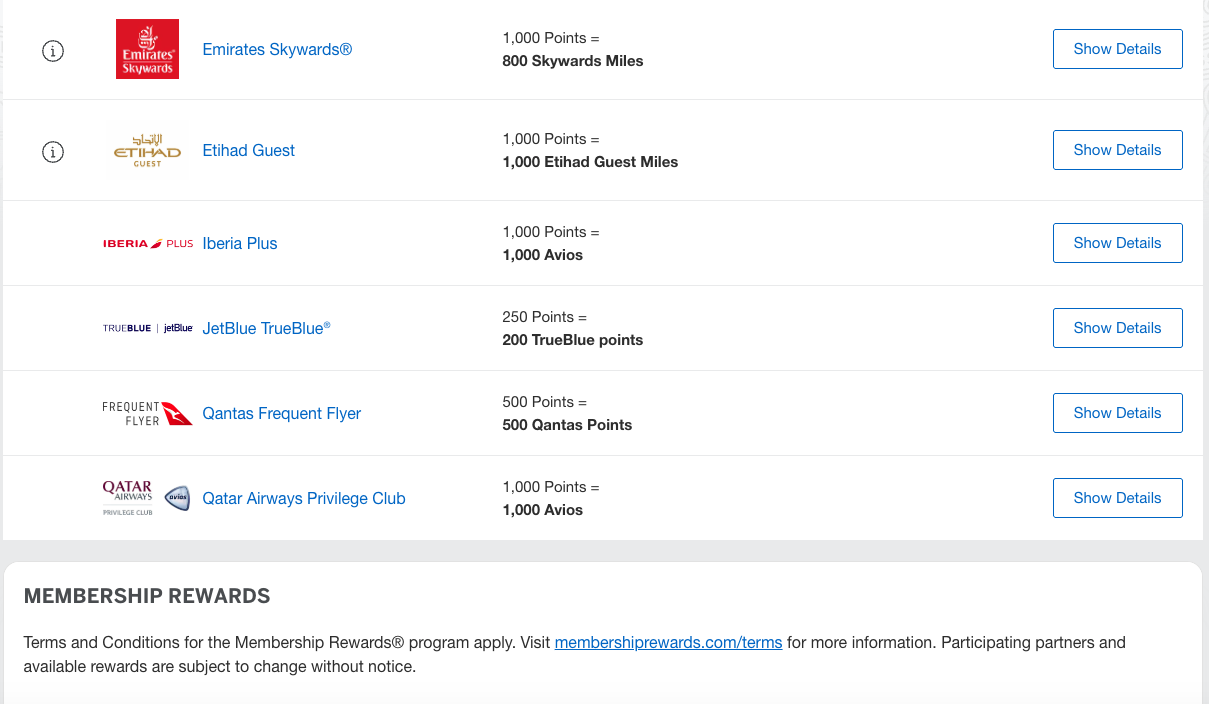Open the Qantas Frequent Flyer link
This screenshot has height=704, width=1209.
[282, 413]
